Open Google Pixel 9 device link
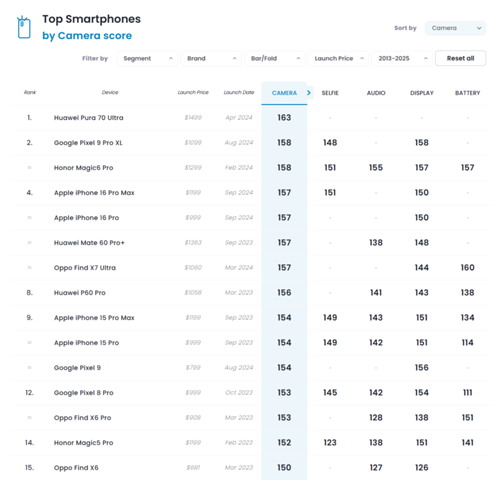 point(77,368)
